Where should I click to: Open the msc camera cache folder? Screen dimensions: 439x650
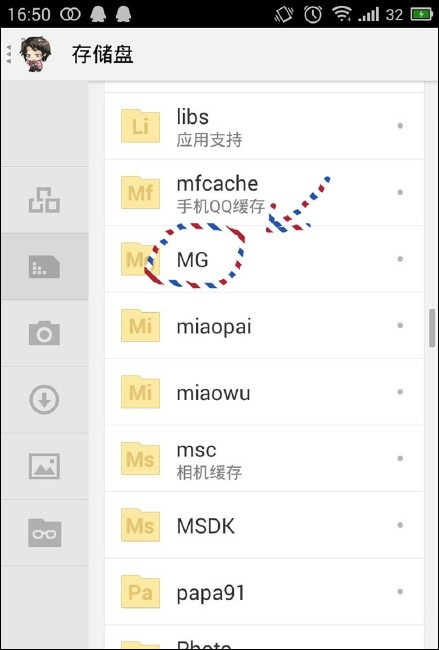pos(264,458)
